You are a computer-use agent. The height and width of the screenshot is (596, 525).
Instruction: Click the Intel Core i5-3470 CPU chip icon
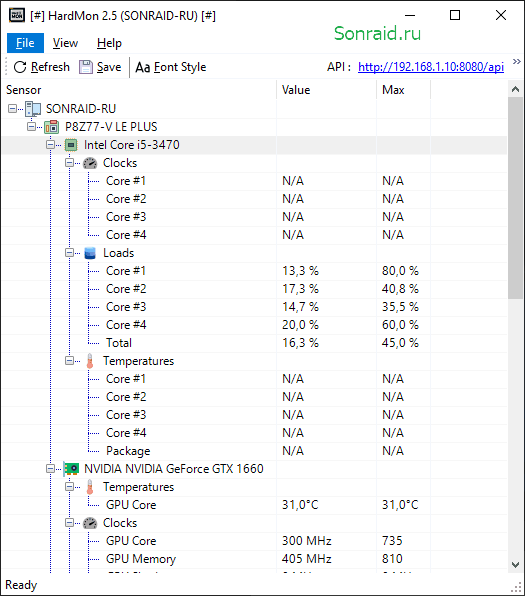click(71, 145)
